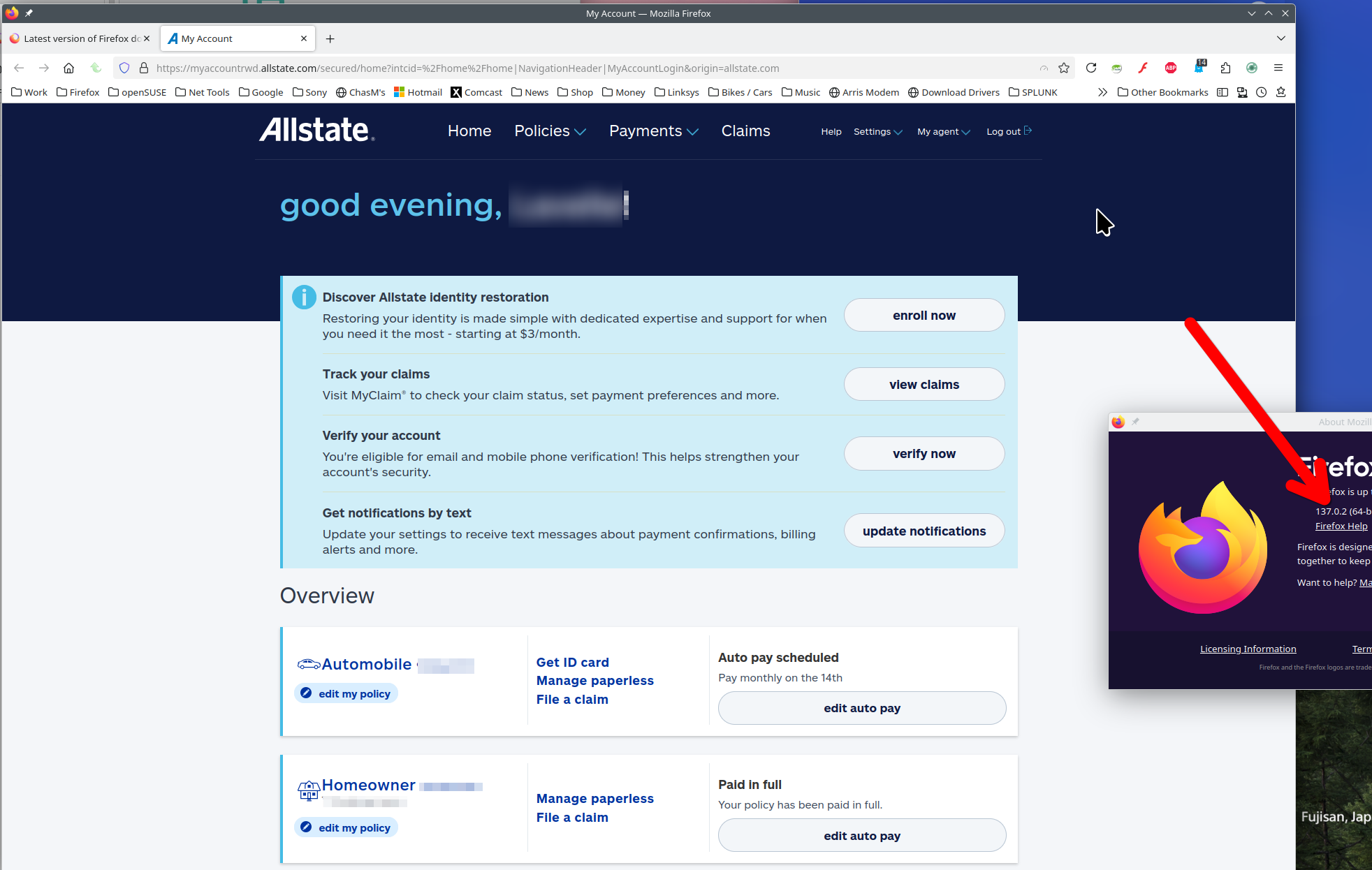Log out of the Allstate account

pyautogui.click(x=1009, y=131)
